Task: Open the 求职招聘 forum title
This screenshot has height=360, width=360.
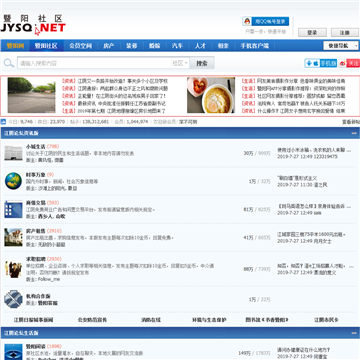Action: [x=36, y=259]
